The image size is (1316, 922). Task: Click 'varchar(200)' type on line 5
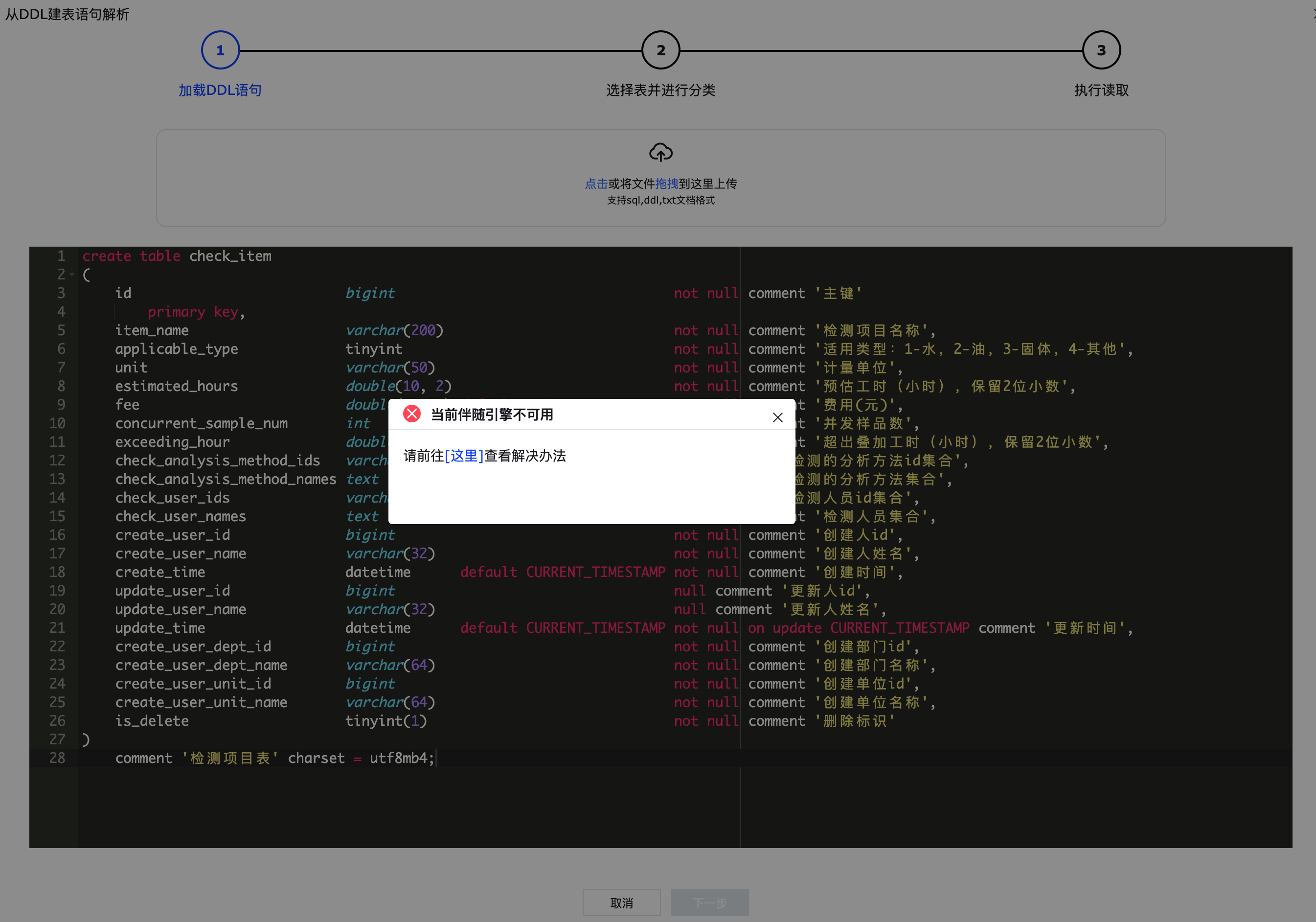point(394,330)
